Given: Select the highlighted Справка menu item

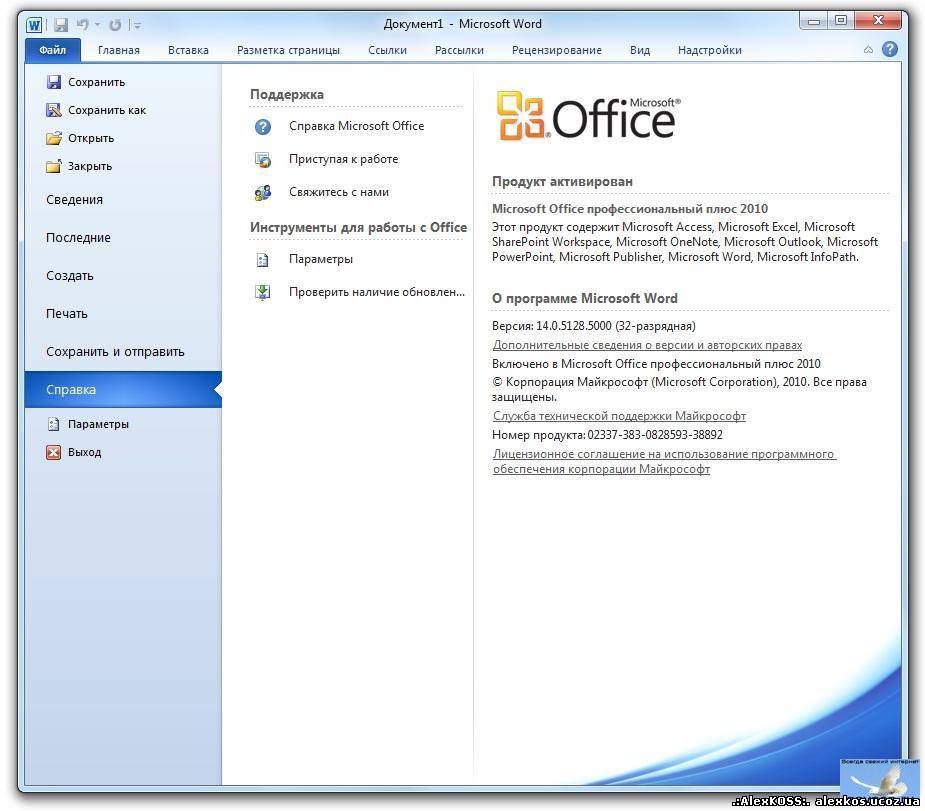Looking at the screenshot, I should [123, 390].
